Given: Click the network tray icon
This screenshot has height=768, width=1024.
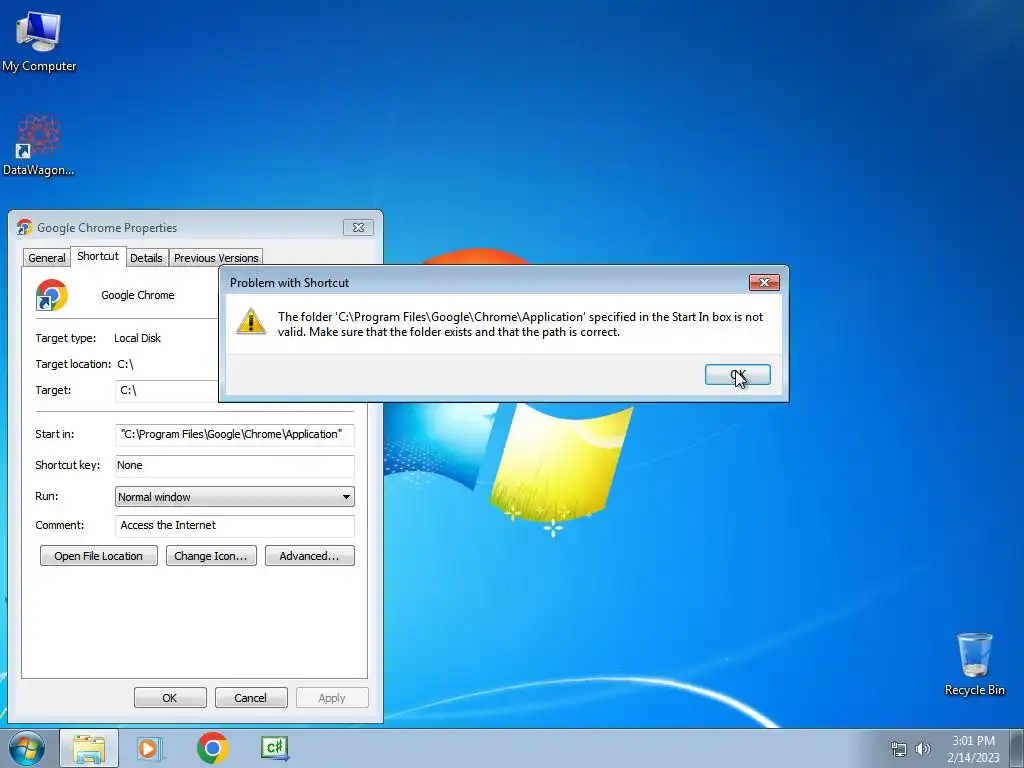Looking at the screenshot, I should [x=899, y=749].
